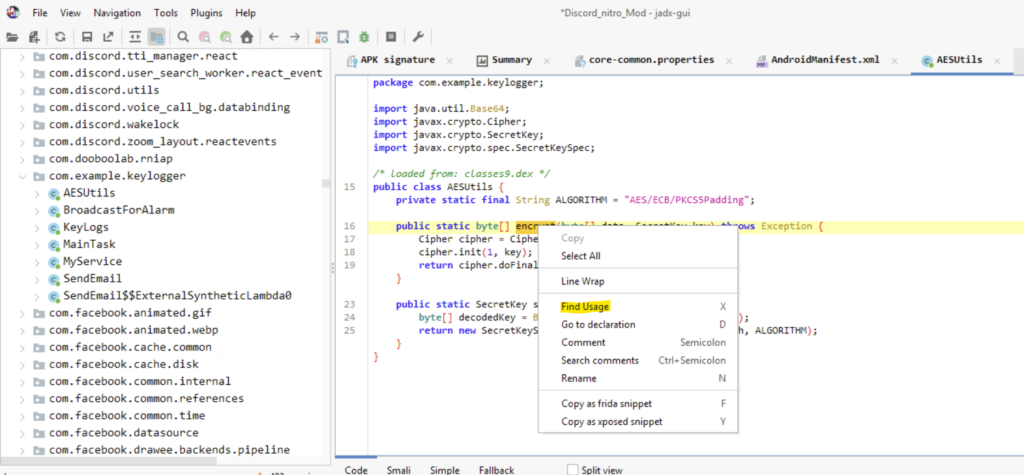Open the debugger green bug icon
This screenshot has width=1024, height=475.
(x=365, y=36)
